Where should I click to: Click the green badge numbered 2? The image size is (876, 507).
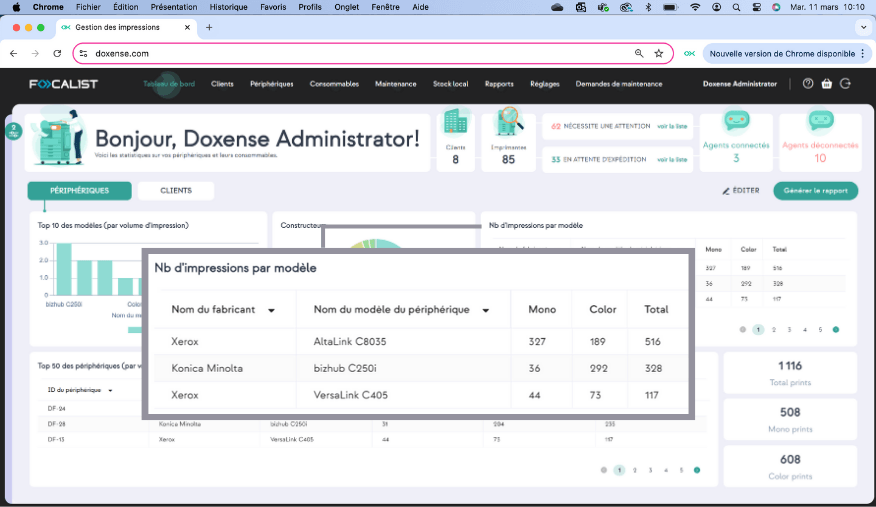(x=13, y=131)
